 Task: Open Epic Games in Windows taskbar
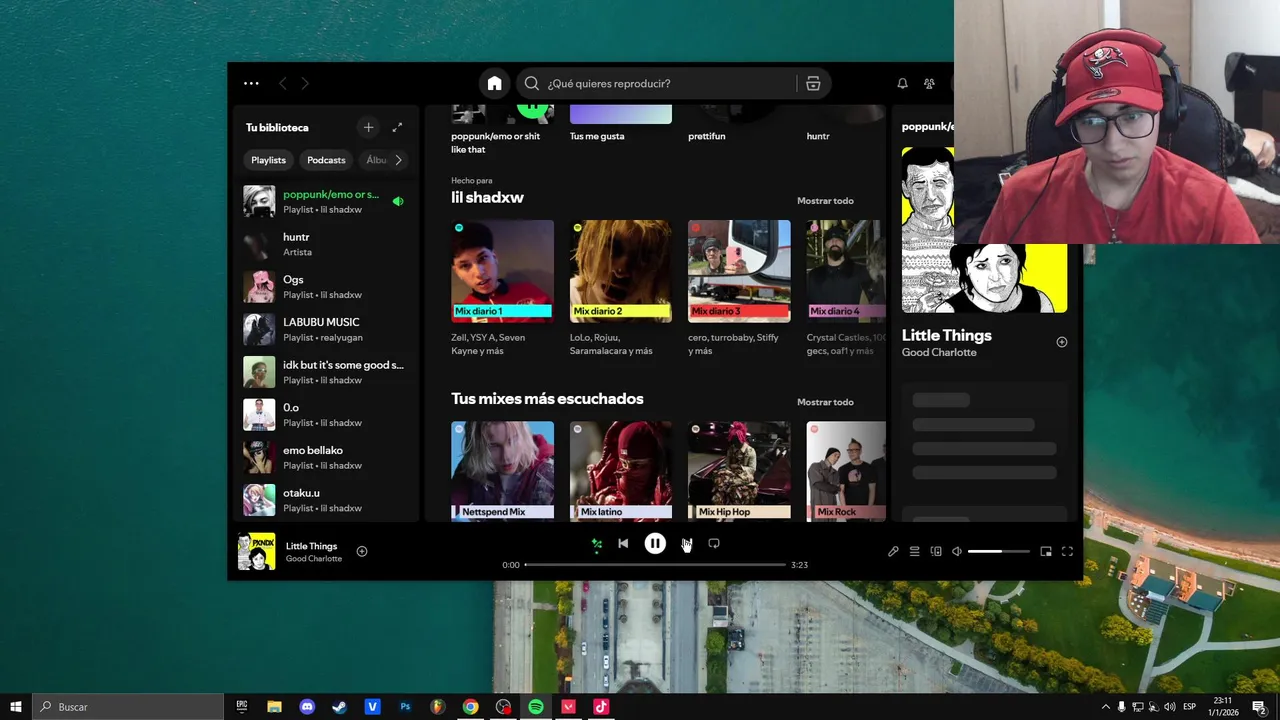(242, 706)
